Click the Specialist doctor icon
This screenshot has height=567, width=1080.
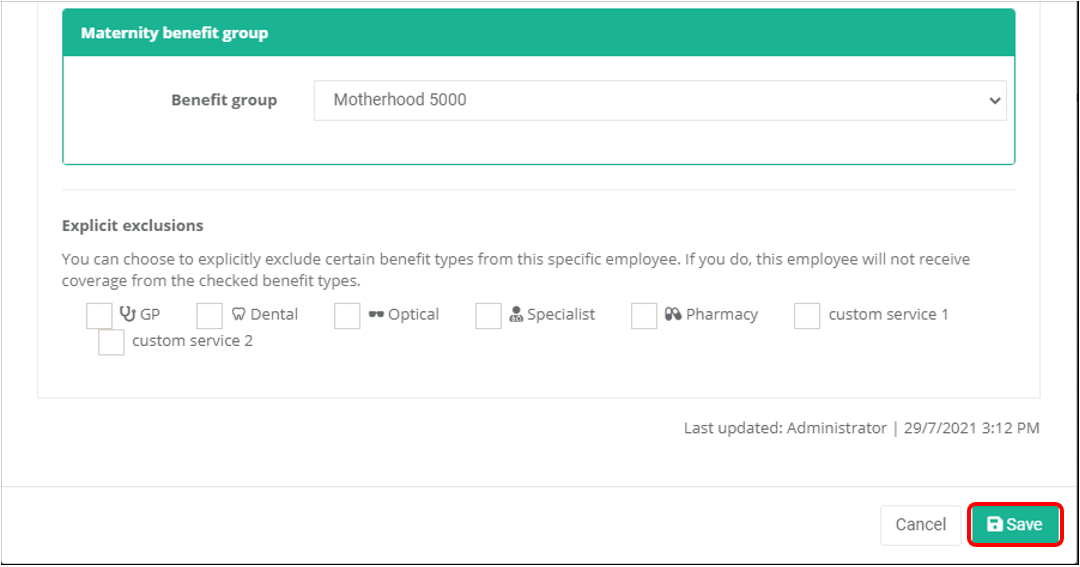(516, 314)
